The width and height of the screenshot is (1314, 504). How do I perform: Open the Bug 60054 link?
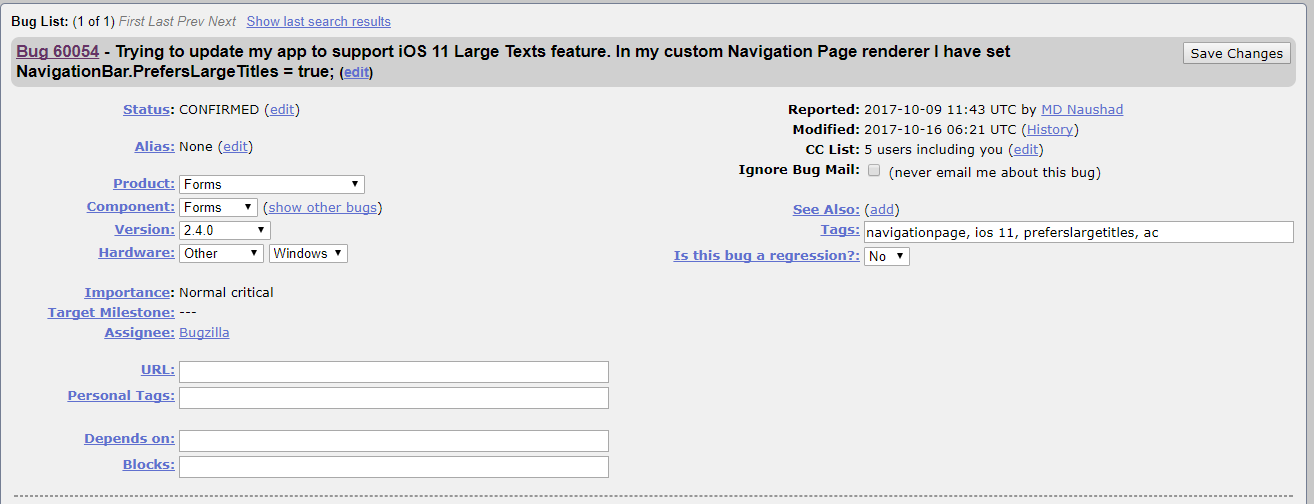(57, 52)
